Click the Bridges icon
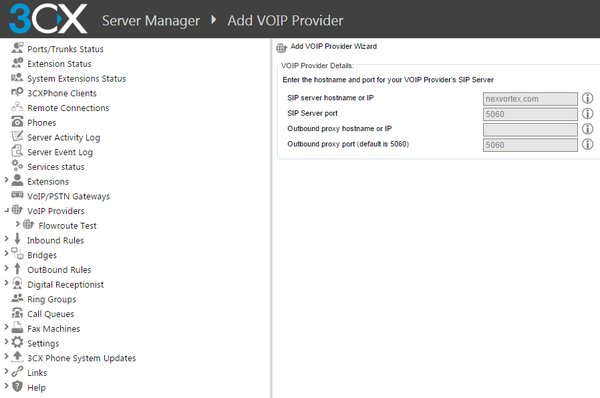Image resolution: width=600 pixels, height=398 pixels. coord(17,254)
